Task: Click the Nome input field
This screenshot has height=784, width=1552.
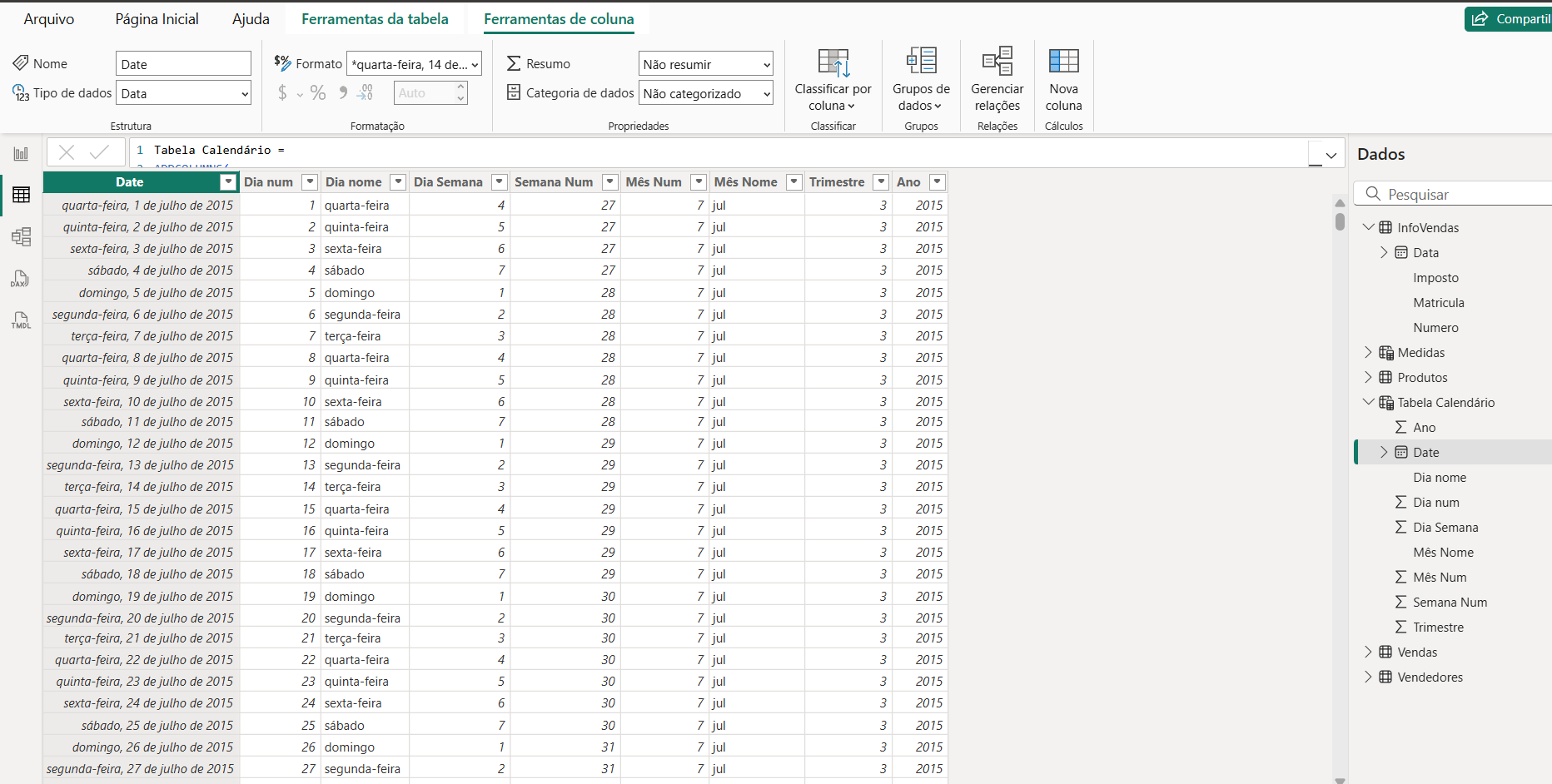Action: point(183,64)
